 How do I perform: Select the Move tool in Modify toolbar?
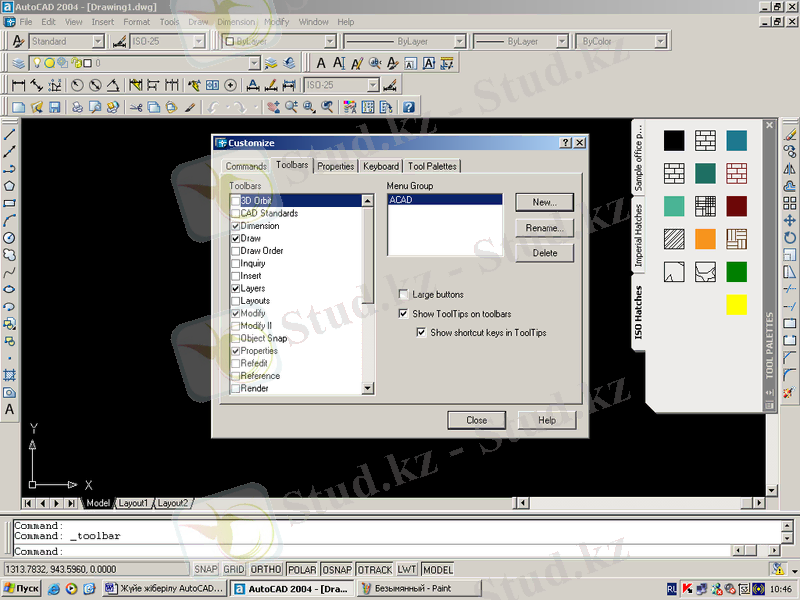790,220
